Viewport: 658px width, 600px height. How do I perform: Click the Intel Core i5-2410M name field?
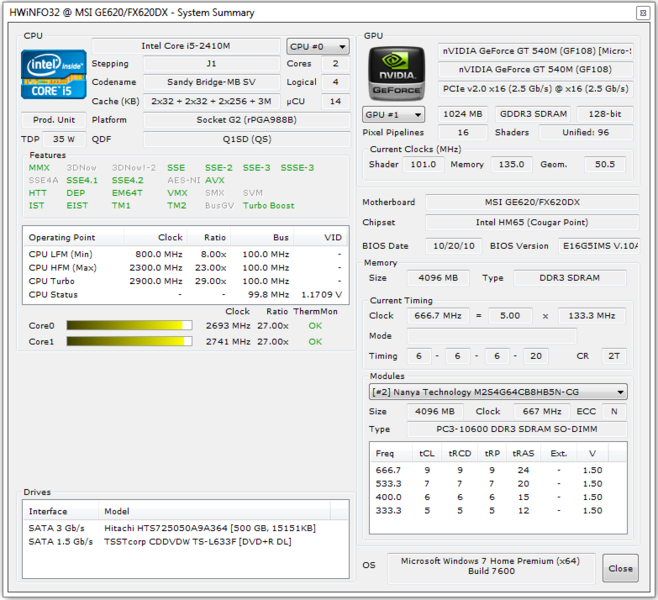tap(186, 46)
